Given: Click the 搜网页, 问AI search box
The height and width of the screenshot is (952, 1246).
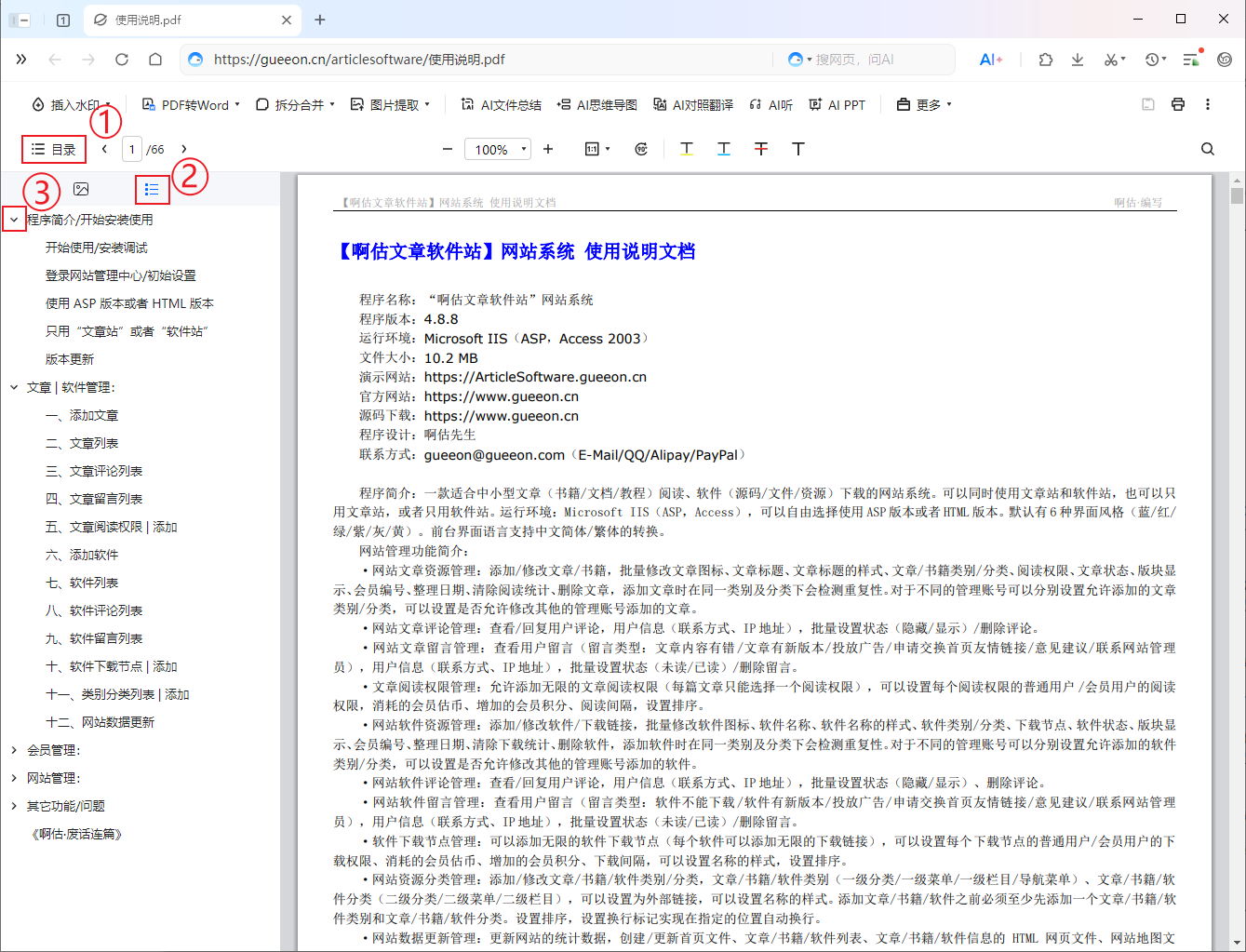Looking at the screenshot, I should point(854,60).
